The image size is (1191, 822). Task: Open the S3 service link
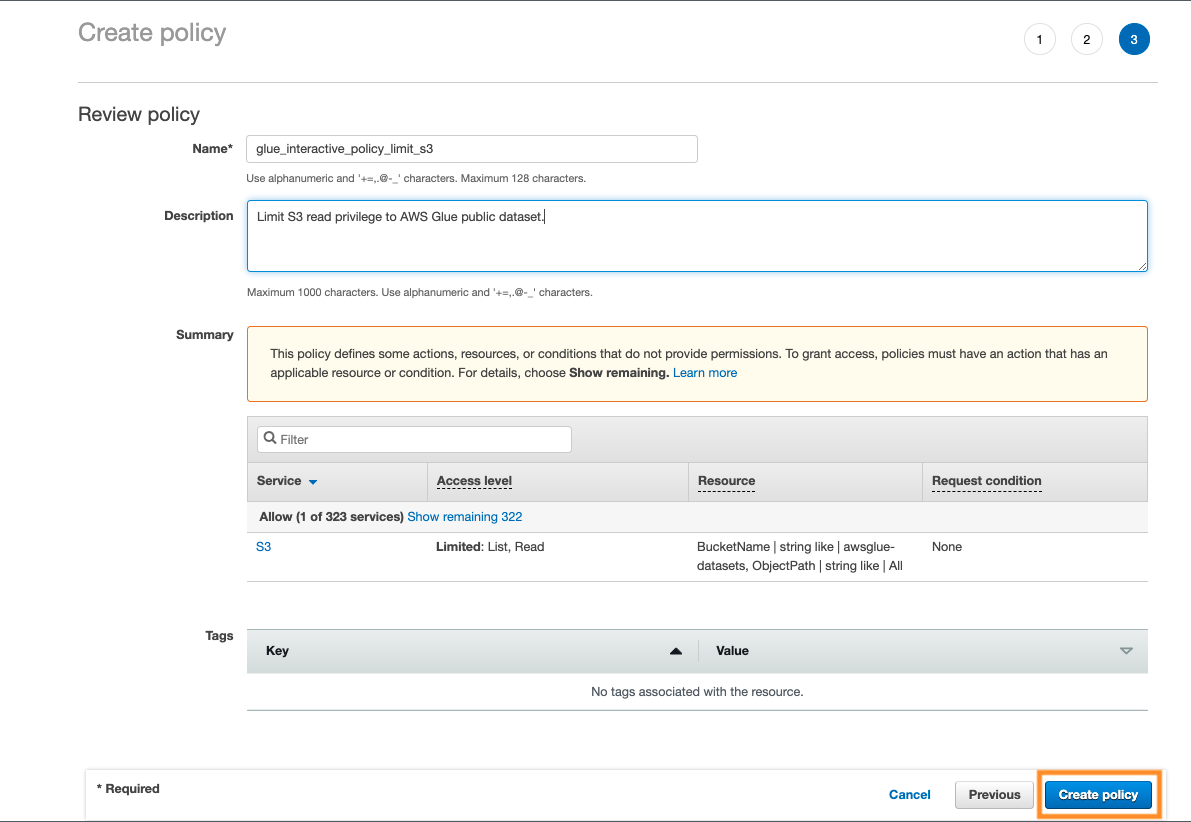coord(264,547)
